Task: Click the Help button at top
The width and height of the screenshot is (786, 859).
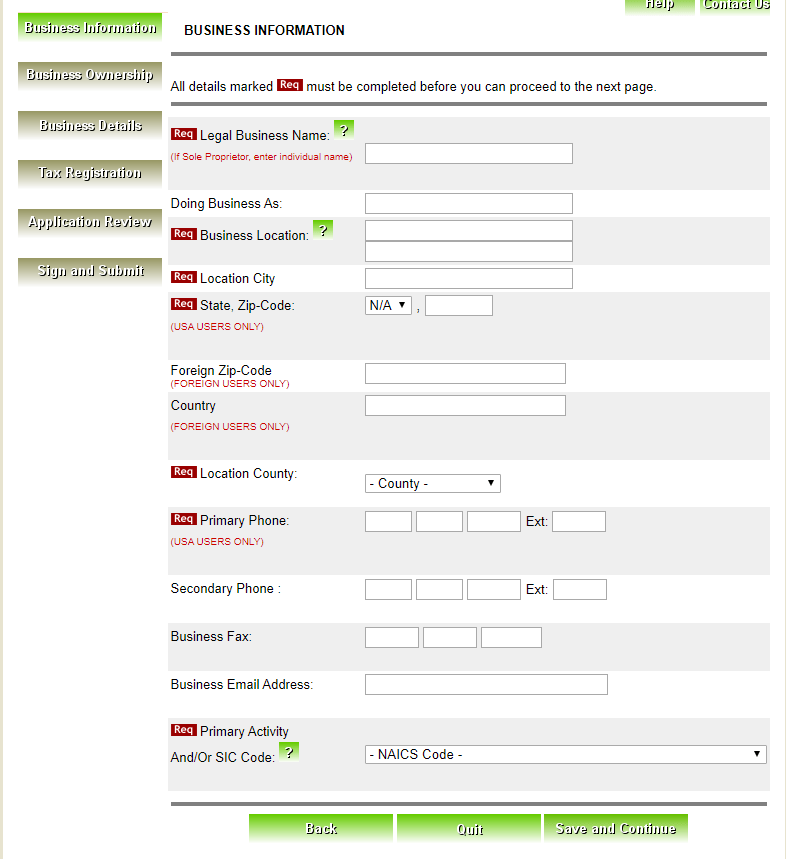Action: pyautogui.click(x=660, y=5)
